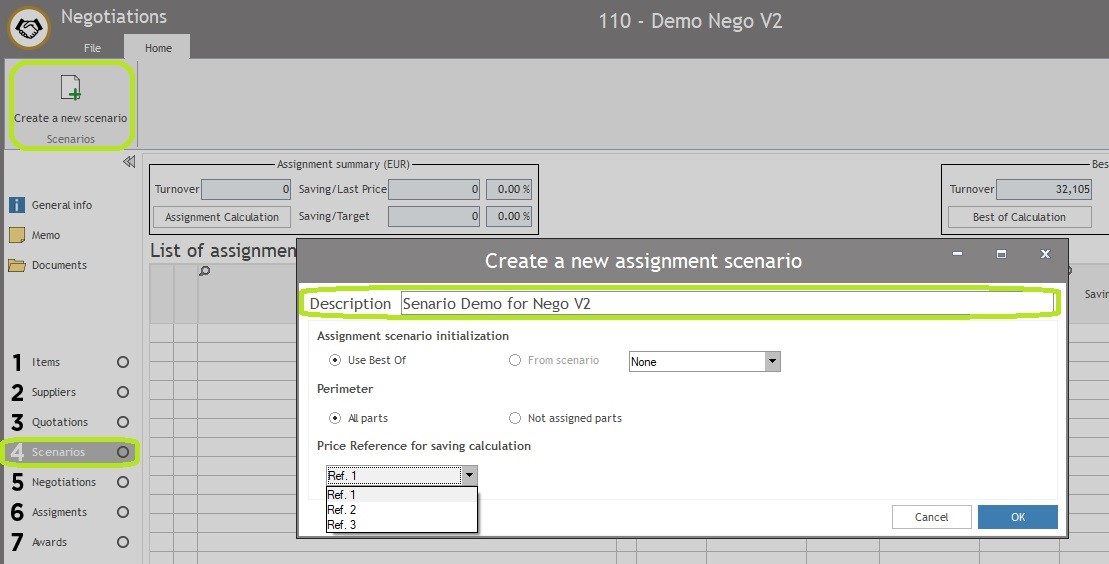Choose the Not assigned parts option
The height and width of the screenshot is (564, 1109).
[x=515, y=418]
